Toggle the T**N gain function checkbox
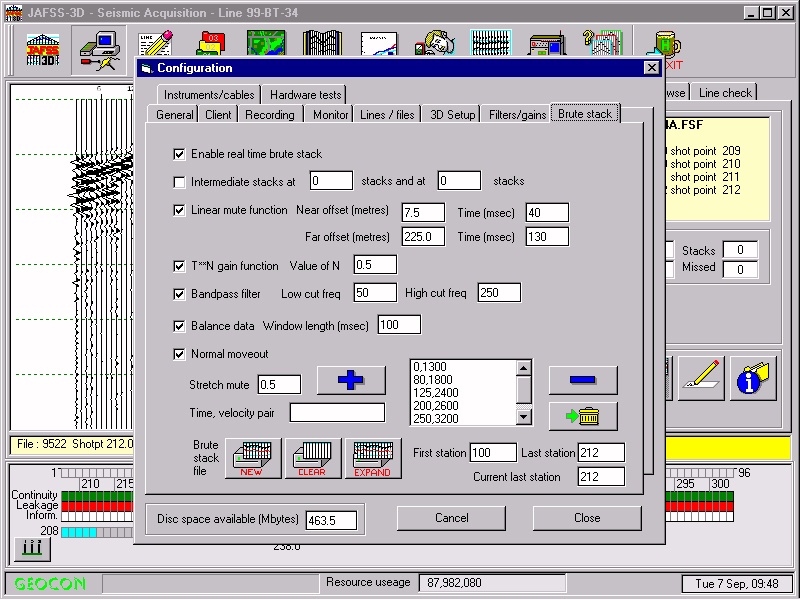The height and width of the screenshot is (600, 800). (x=179, y=266)
